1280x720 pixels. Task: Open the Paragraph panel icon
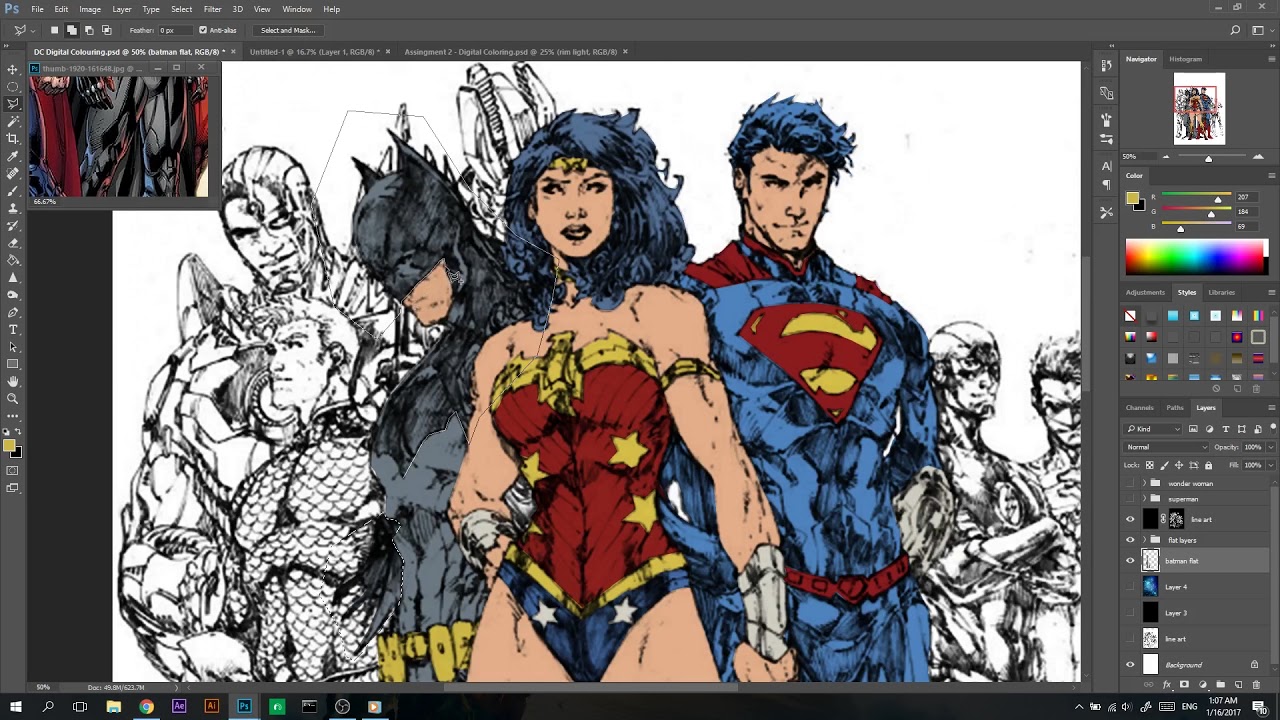(1106, 184)
